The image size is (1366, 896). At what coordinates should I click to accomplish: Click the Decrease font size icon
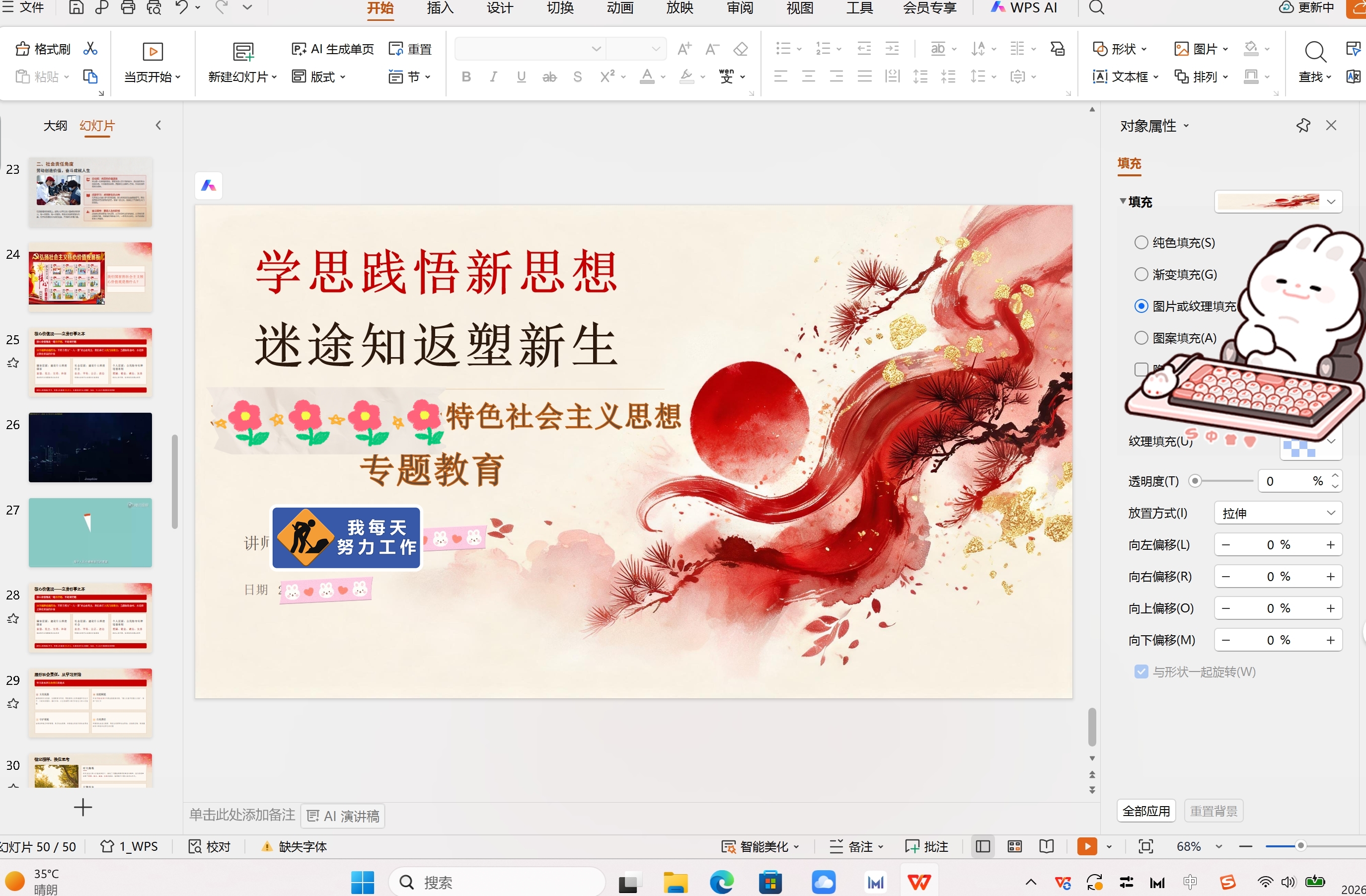pos(712,49)
